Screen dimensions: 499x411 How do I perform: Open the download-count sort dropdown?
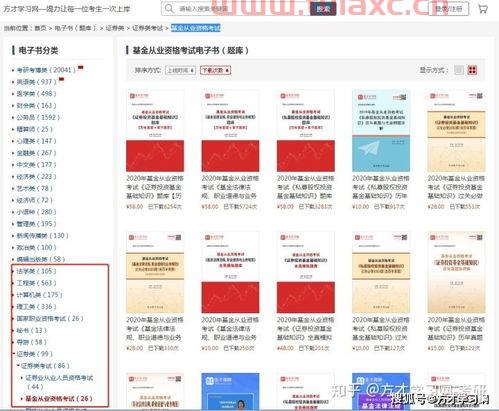coord(215,70)
